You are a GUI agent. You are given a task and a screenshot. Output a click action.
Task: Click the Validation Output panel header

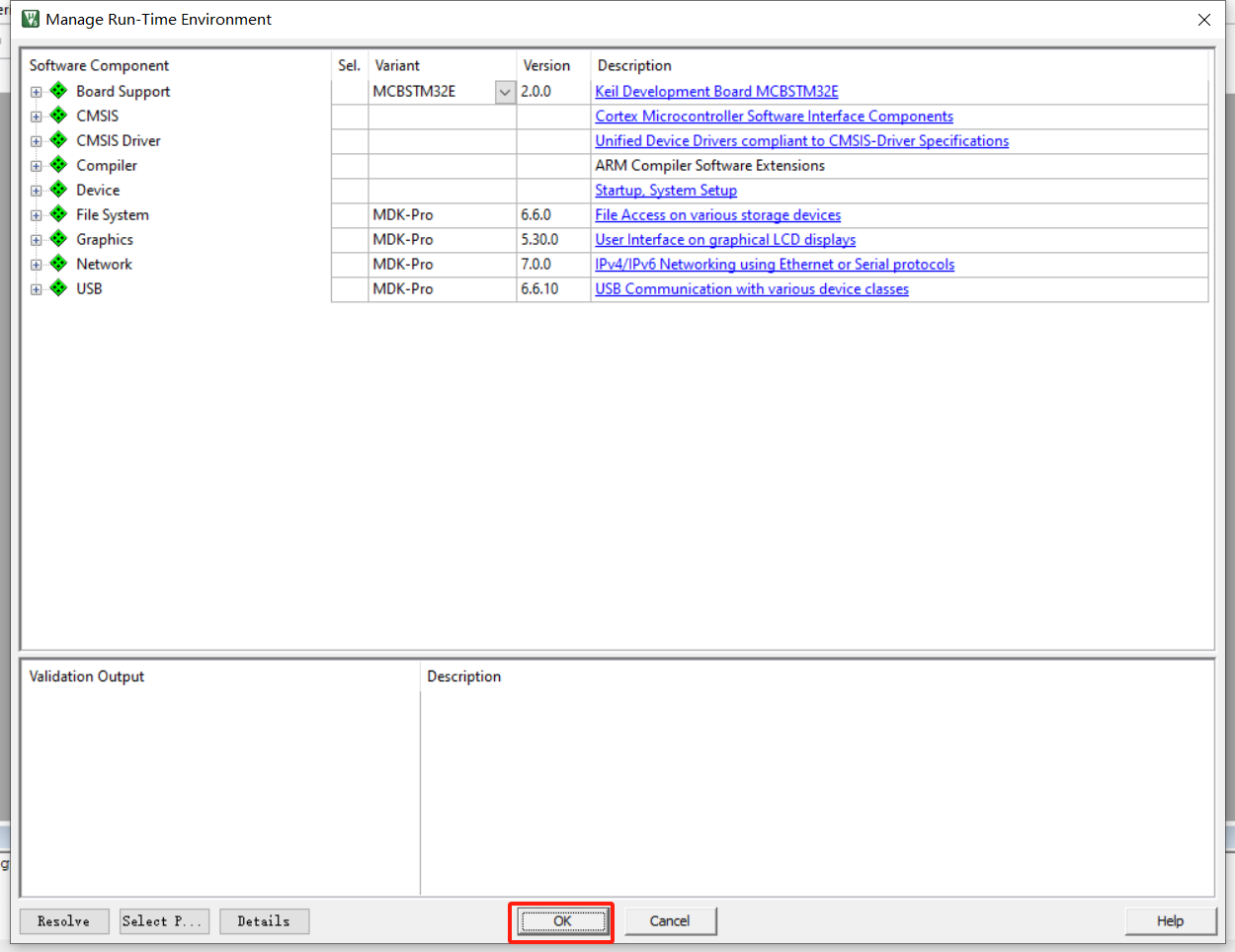tap(87, 676)
